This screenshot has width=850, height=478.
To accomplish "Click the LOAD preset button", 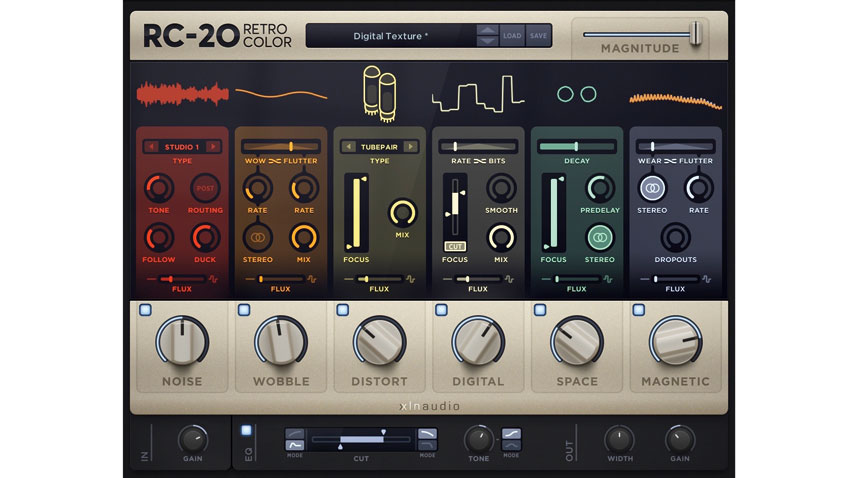I will click(512, 36).
